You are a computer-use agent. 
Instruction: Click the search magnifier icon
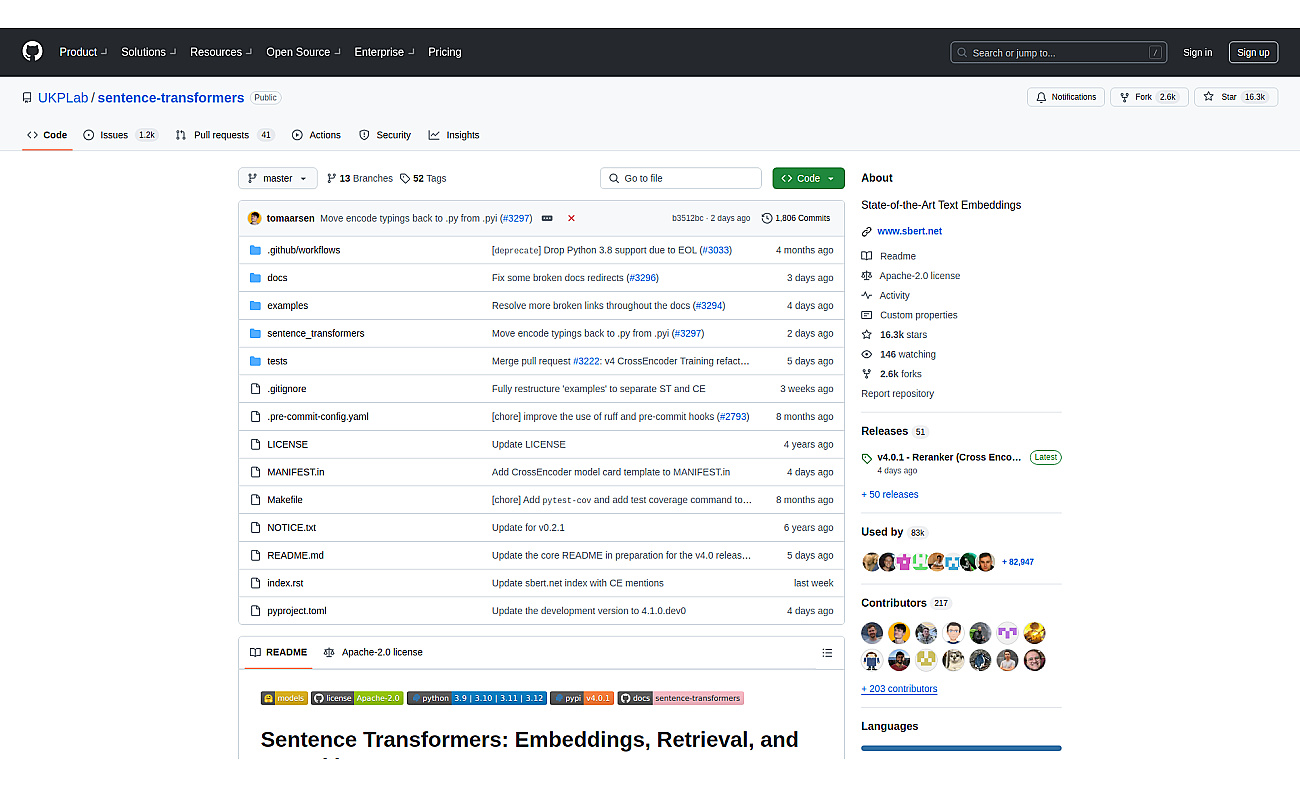962,53
